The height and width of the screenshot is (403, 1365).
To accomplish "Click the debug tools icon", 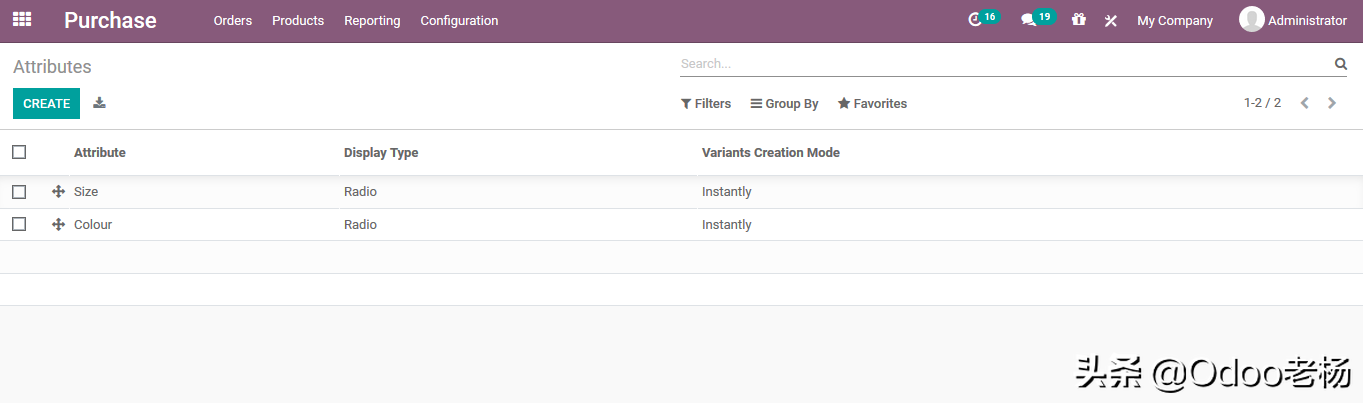I will 1110,20.
